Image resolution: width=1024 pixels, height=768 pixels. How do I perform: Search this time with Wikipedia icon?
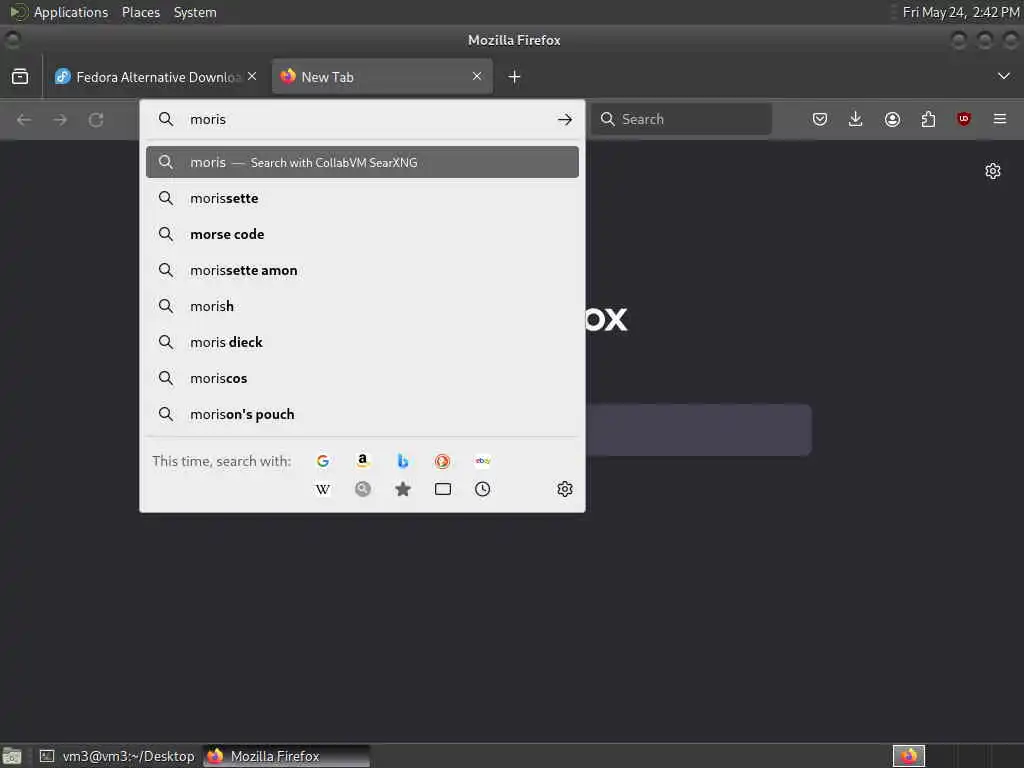(x=323, y=489)
